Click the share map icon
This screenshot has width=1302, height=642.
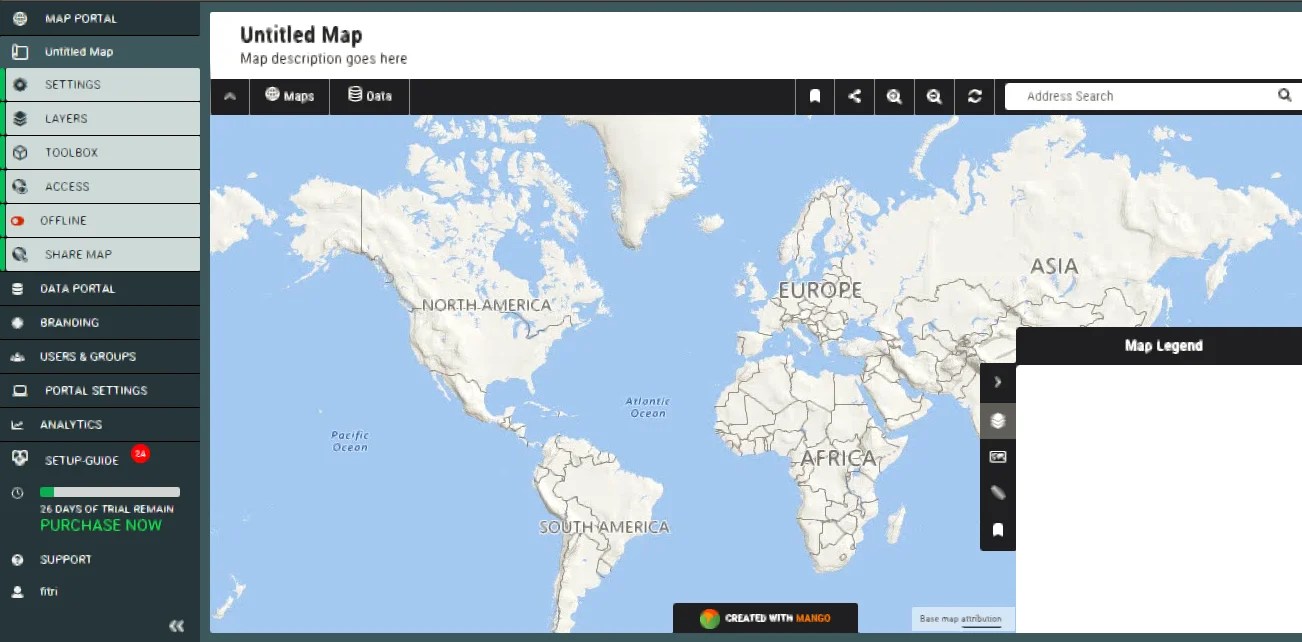(854, 96)
